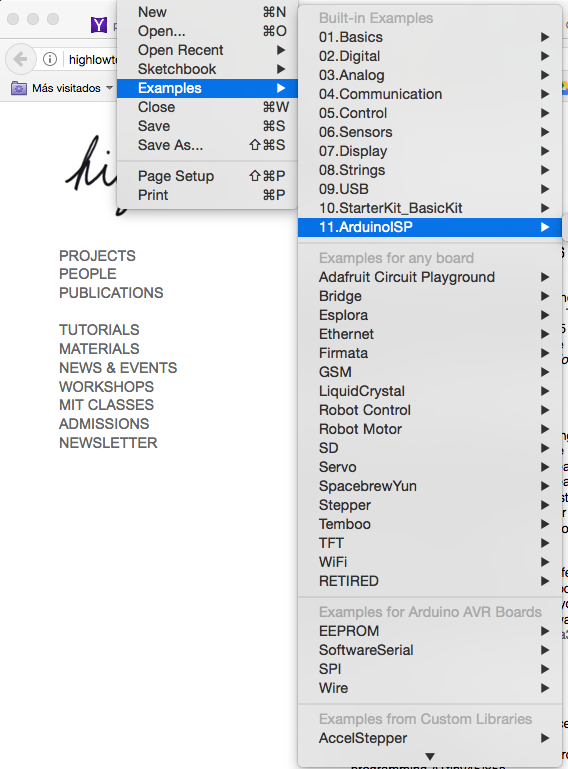Click the MATERIALS link
The width and height of the screenshot is (568, 769).
tap(99, 349)
